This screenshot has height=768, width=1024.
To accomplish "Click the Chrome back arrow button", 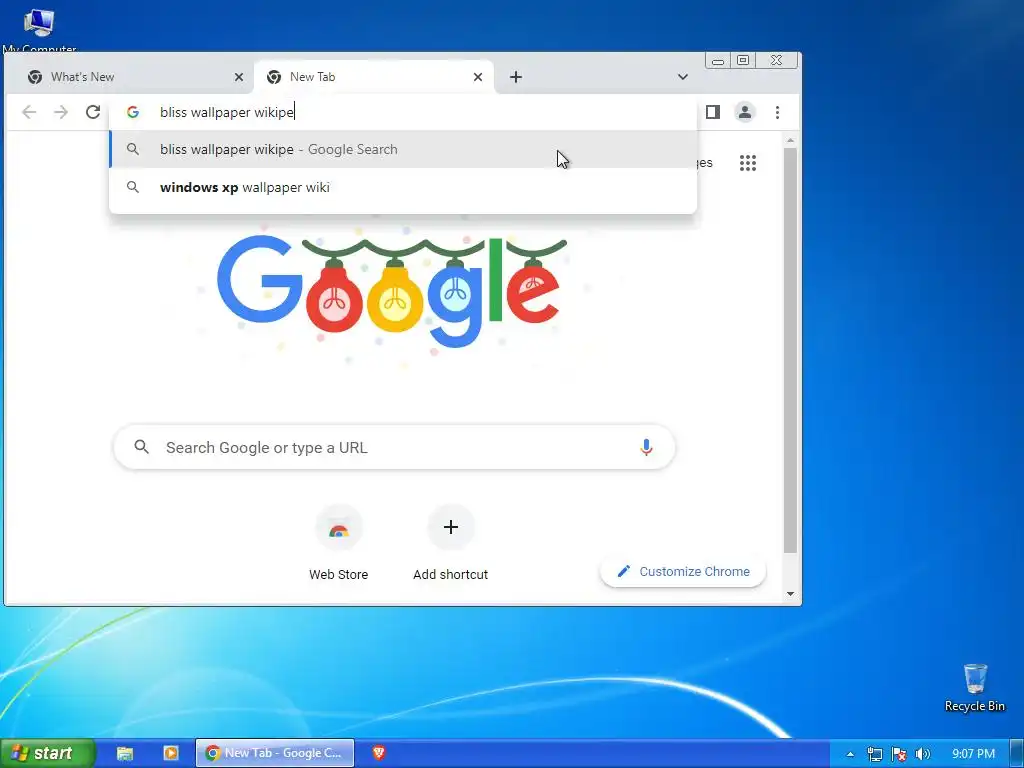I will 29,112.
